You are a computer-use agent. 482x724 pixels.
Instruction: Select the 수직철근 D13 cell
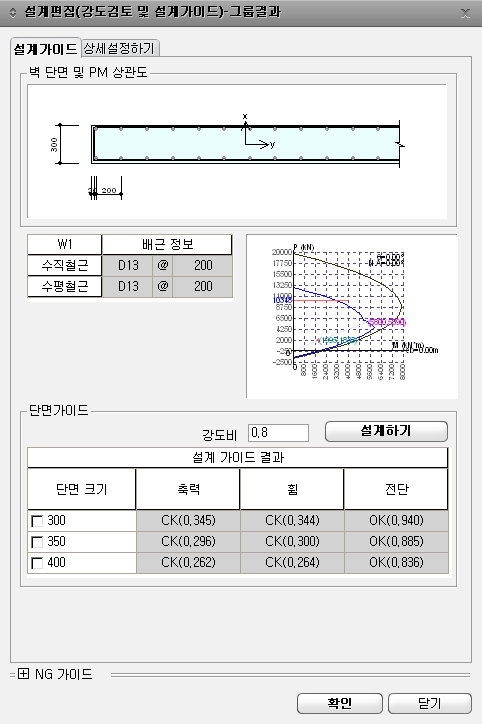click(x=128, y=265)
